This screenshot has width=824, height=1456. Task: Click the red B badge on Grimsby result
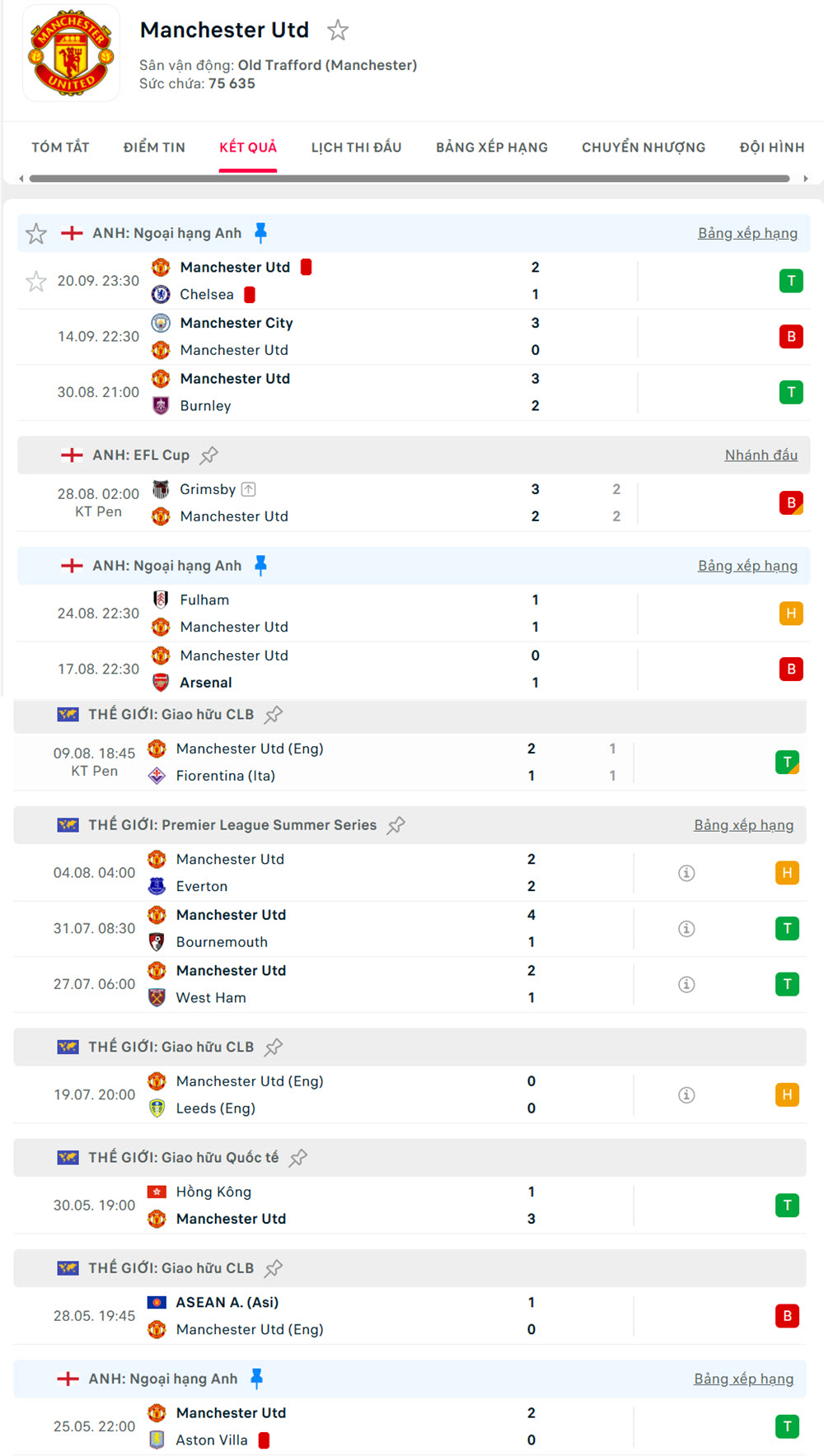coord(790,502)
